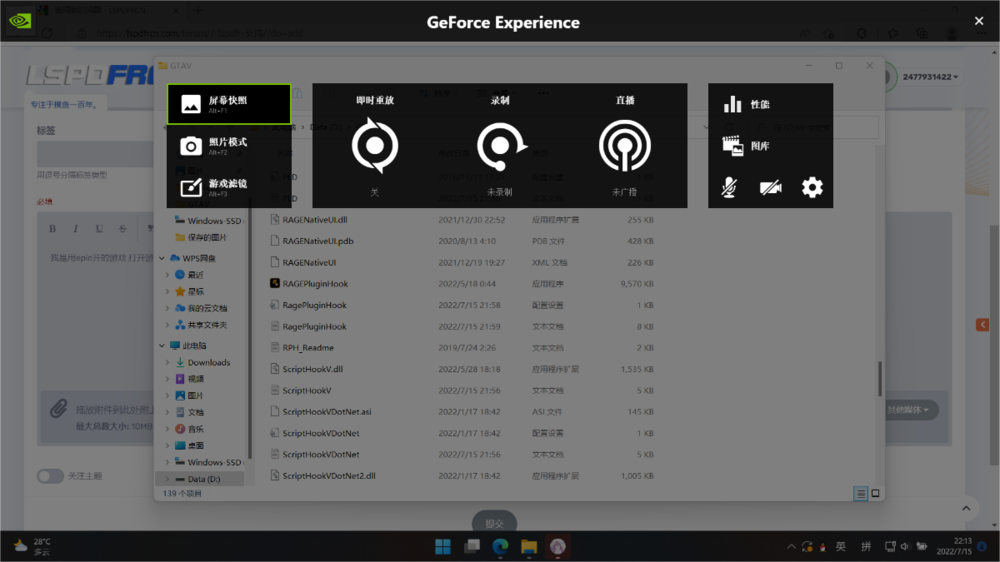This screenshot has width=1000, height=562.
Task: Select Windows-SSD under 此电脑
Action: [208, 462]
